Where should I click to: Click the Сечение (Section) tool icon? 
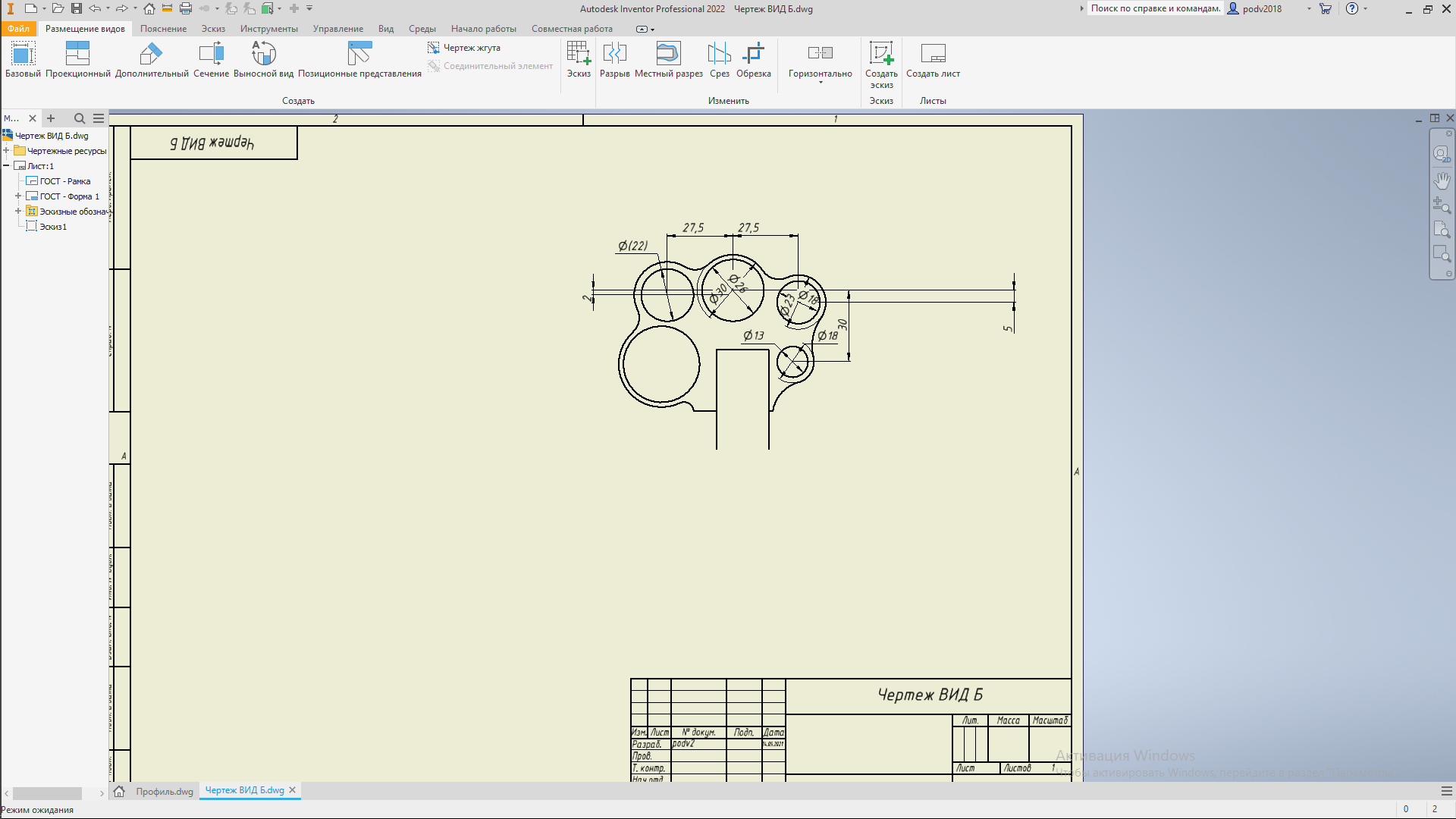(211, 55)
